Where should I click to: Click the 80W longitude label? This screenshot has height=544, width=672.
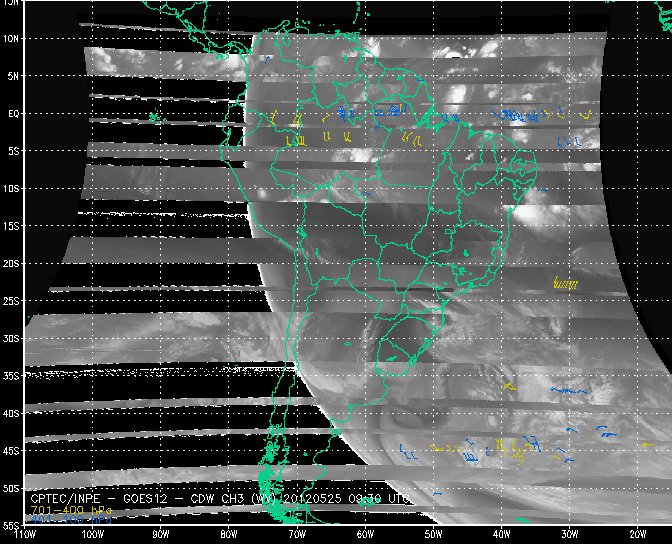229,534
